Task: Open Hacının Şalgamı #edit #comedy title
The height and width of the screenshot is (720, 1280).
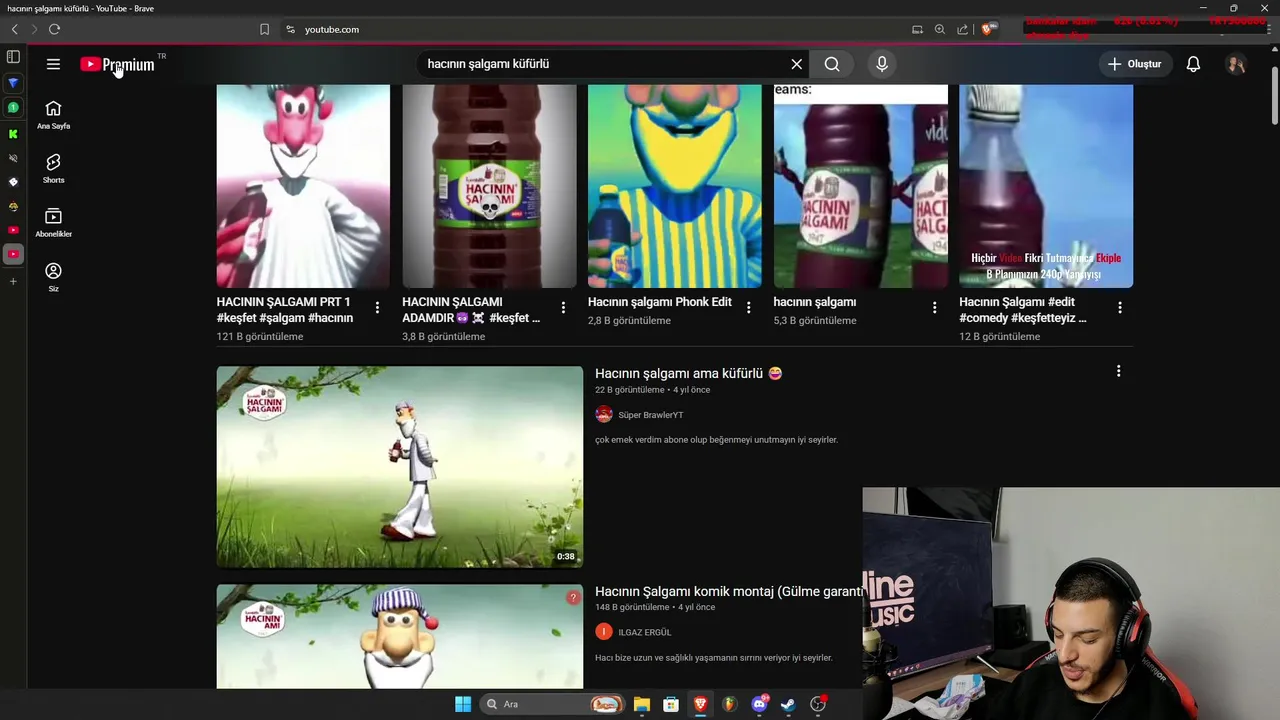Action: pos(1023,310)
